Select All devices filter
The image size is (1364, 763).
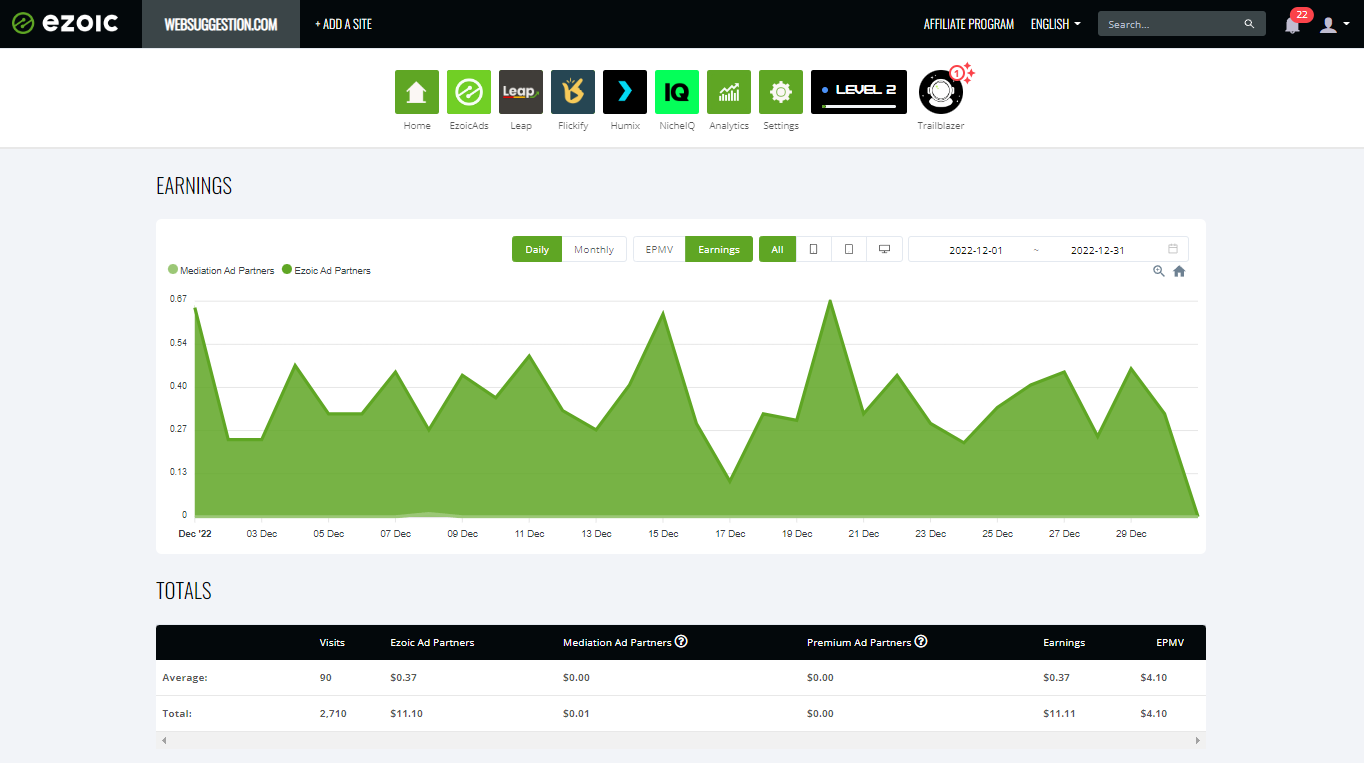point(777,249)
